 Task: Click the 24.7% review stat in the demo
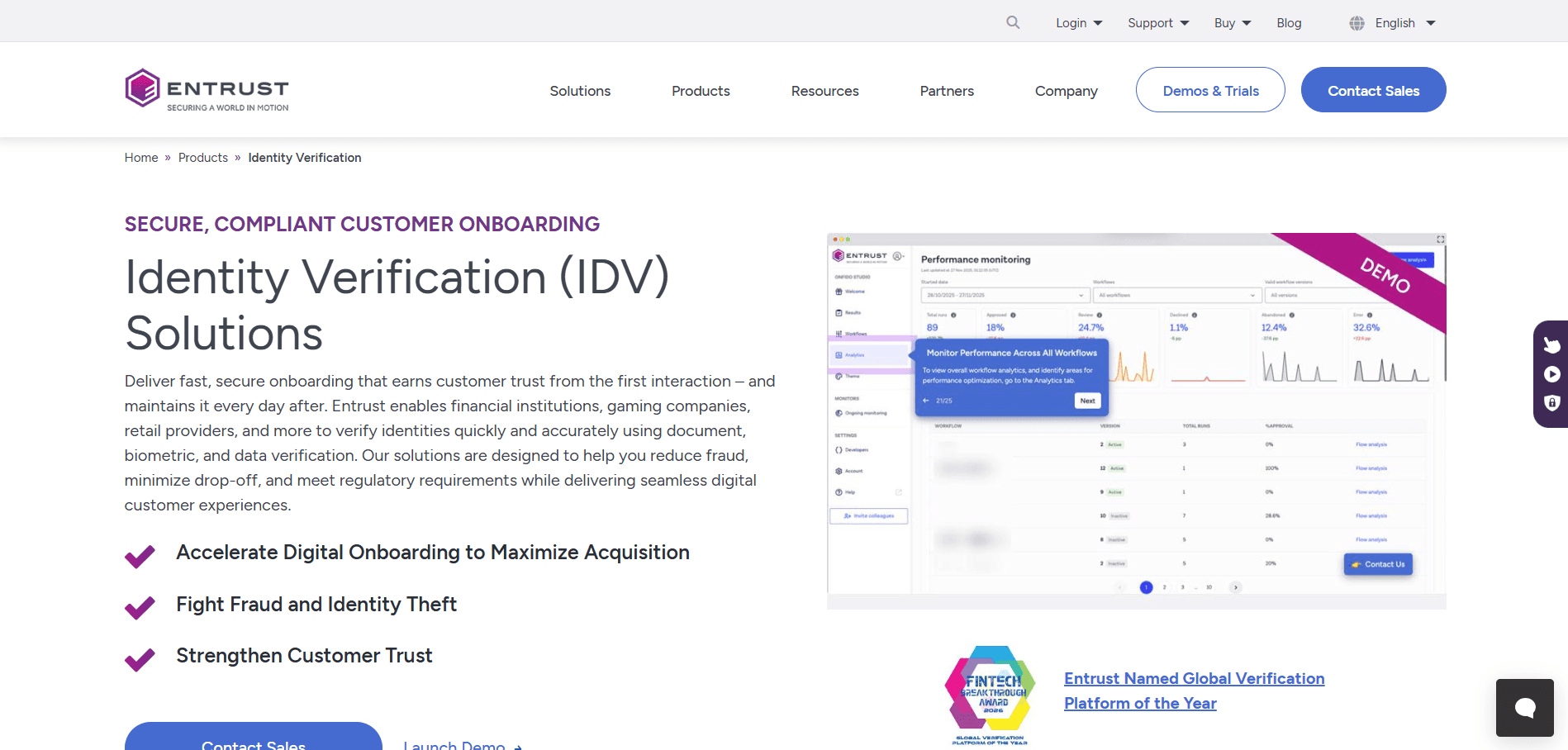1090,328
